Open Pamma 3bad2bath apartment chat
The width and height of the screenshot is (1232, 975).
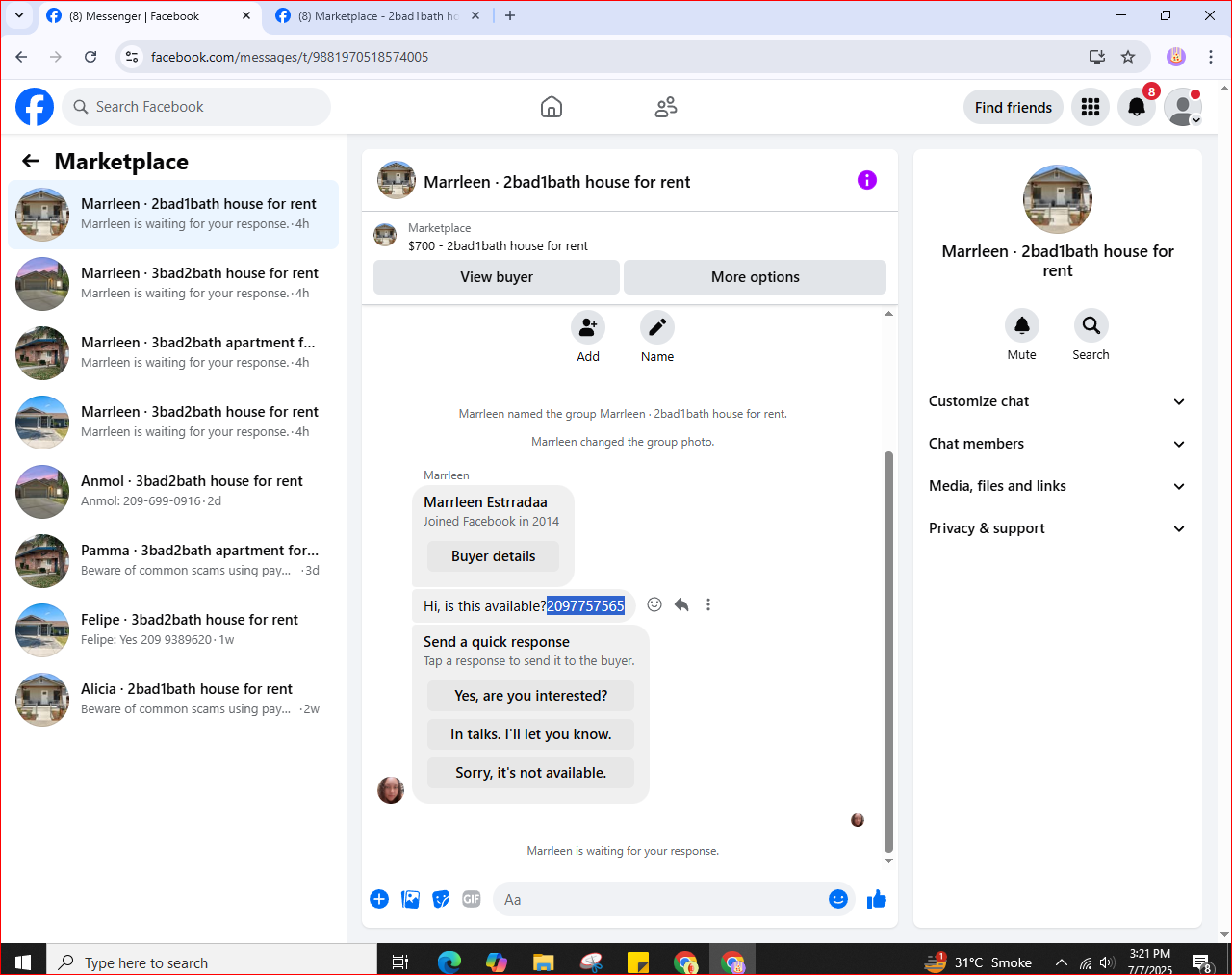[x=173, y=561]
